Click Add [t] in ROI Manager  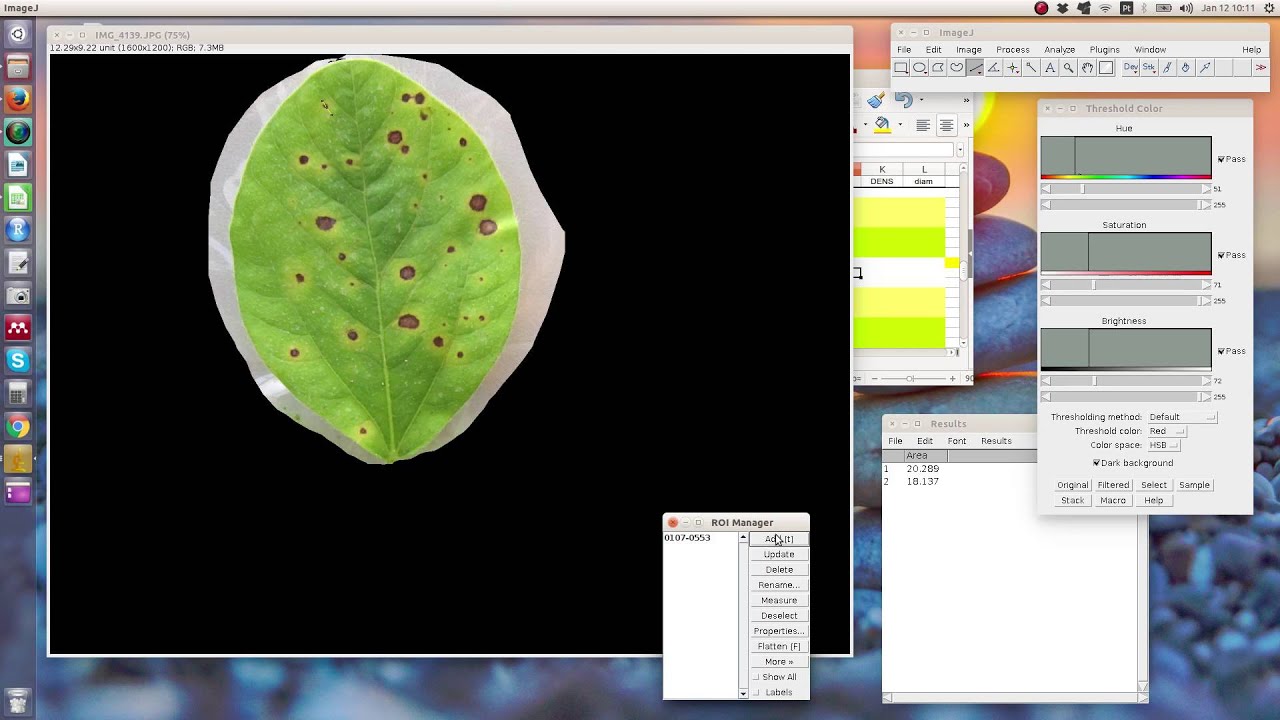(x=779, y=539)
